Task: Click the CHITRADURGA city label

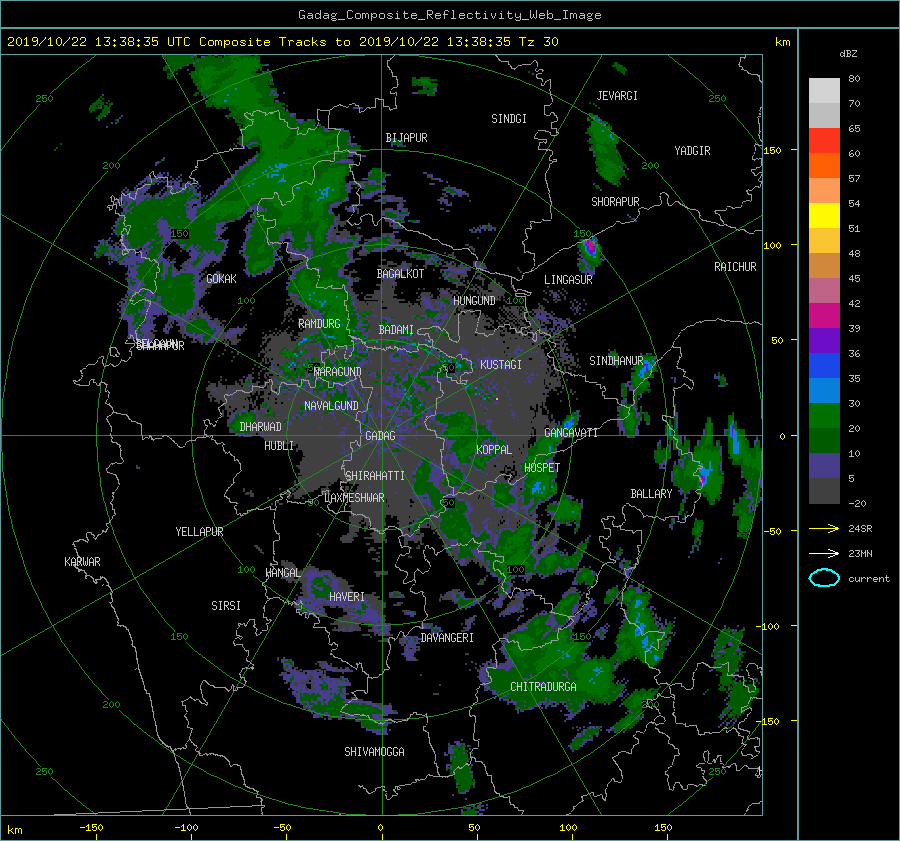Action: click(x=543, y=687)
